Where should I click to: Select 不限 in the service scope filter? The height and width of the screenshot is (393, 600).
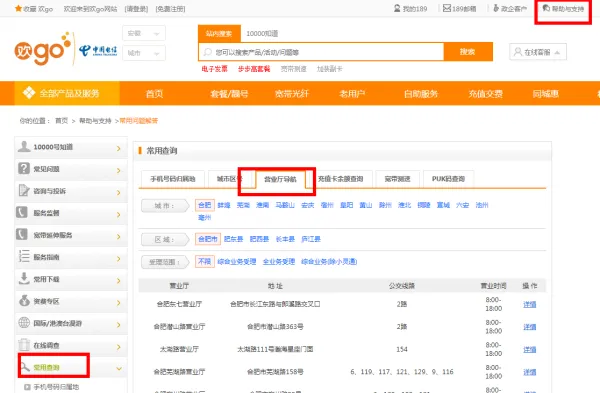pyautogui.click(x=205, y=262)
